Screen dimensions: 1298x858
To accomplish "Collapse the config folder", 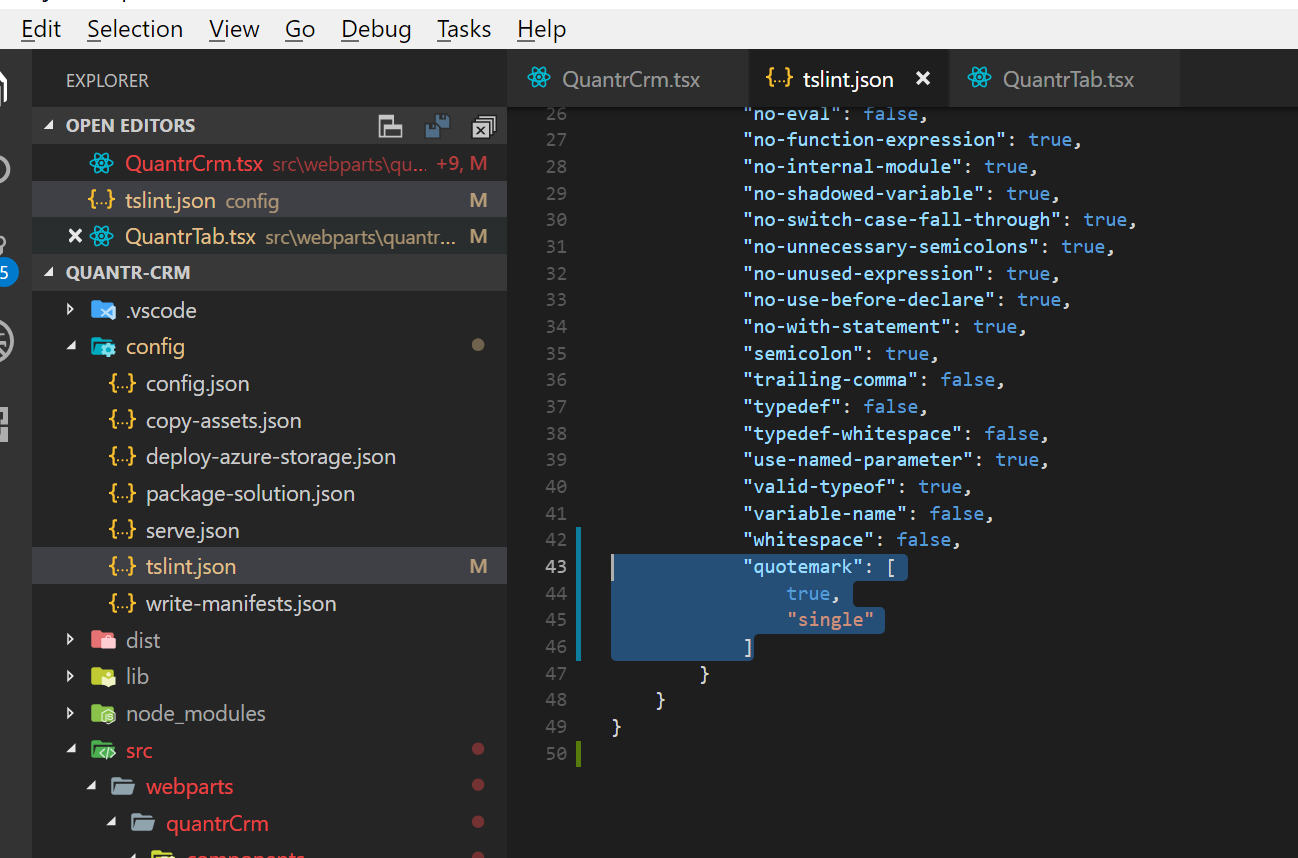I will (70, 346).
